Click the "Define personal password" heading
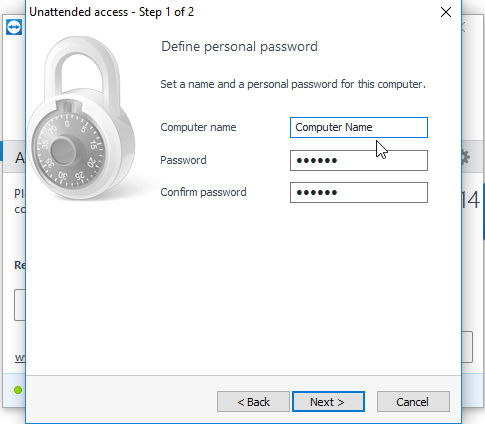Viewport: 485px width, 424px height. tap(239, 47)
